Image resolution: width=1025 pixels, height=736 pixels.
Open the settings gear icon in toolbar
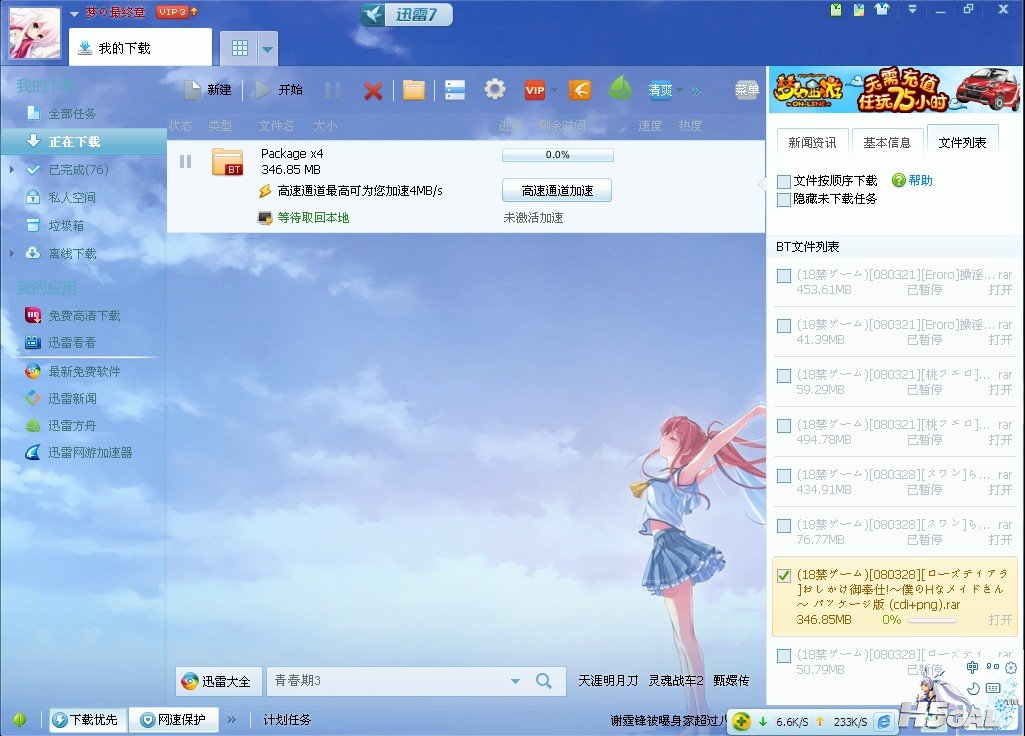495,90
